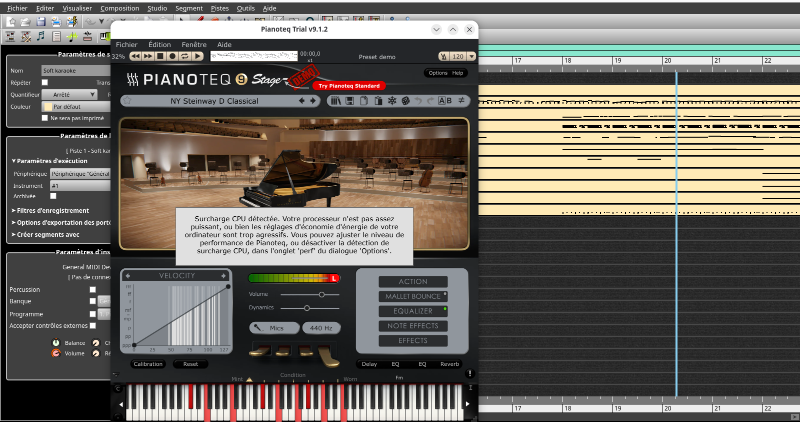The image size is (800, 422).
Task: Click Rosegarden print toolbar icon
Action: pyautogui.click(x=56, y=21)
